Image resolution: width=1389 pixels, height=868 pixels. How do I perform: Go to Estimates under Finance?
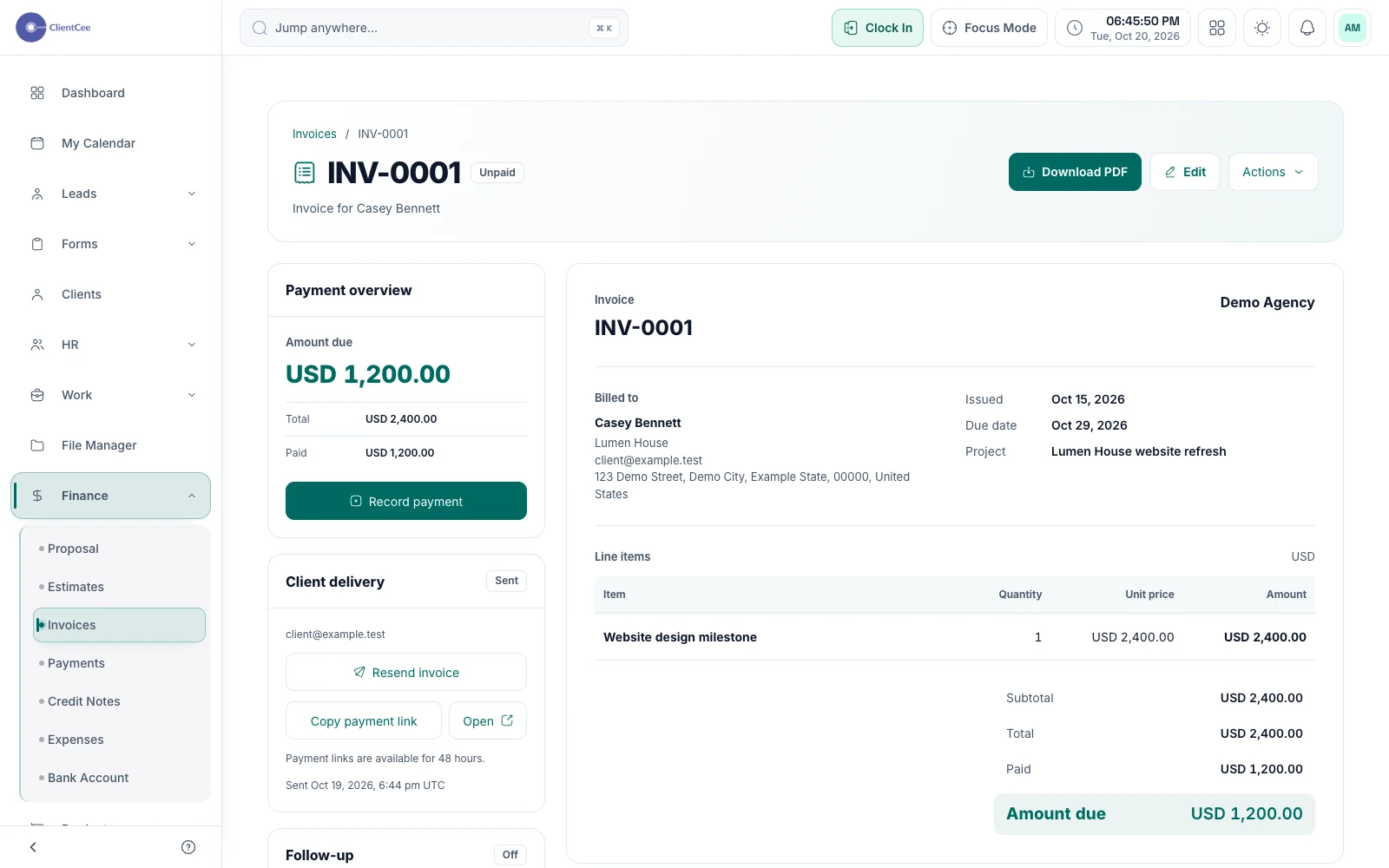coord(119,587)
